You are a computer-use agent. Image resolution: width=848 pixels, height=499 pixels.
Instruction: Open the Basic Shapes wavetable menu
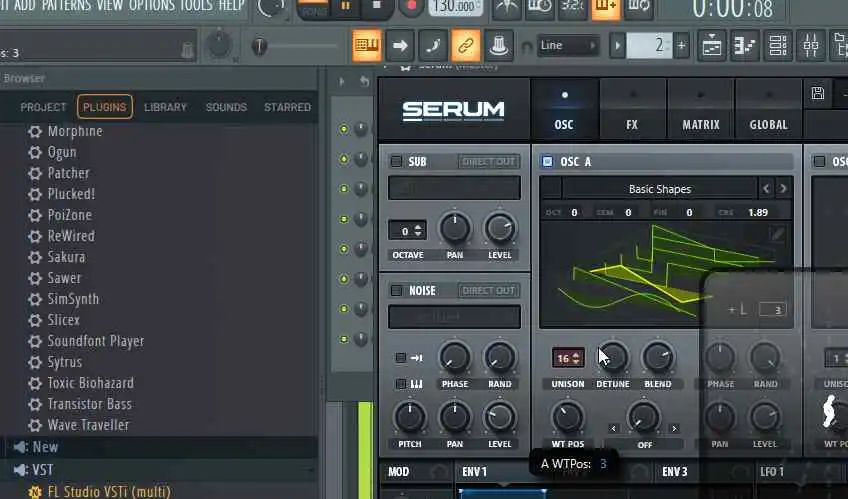(659, 189)
